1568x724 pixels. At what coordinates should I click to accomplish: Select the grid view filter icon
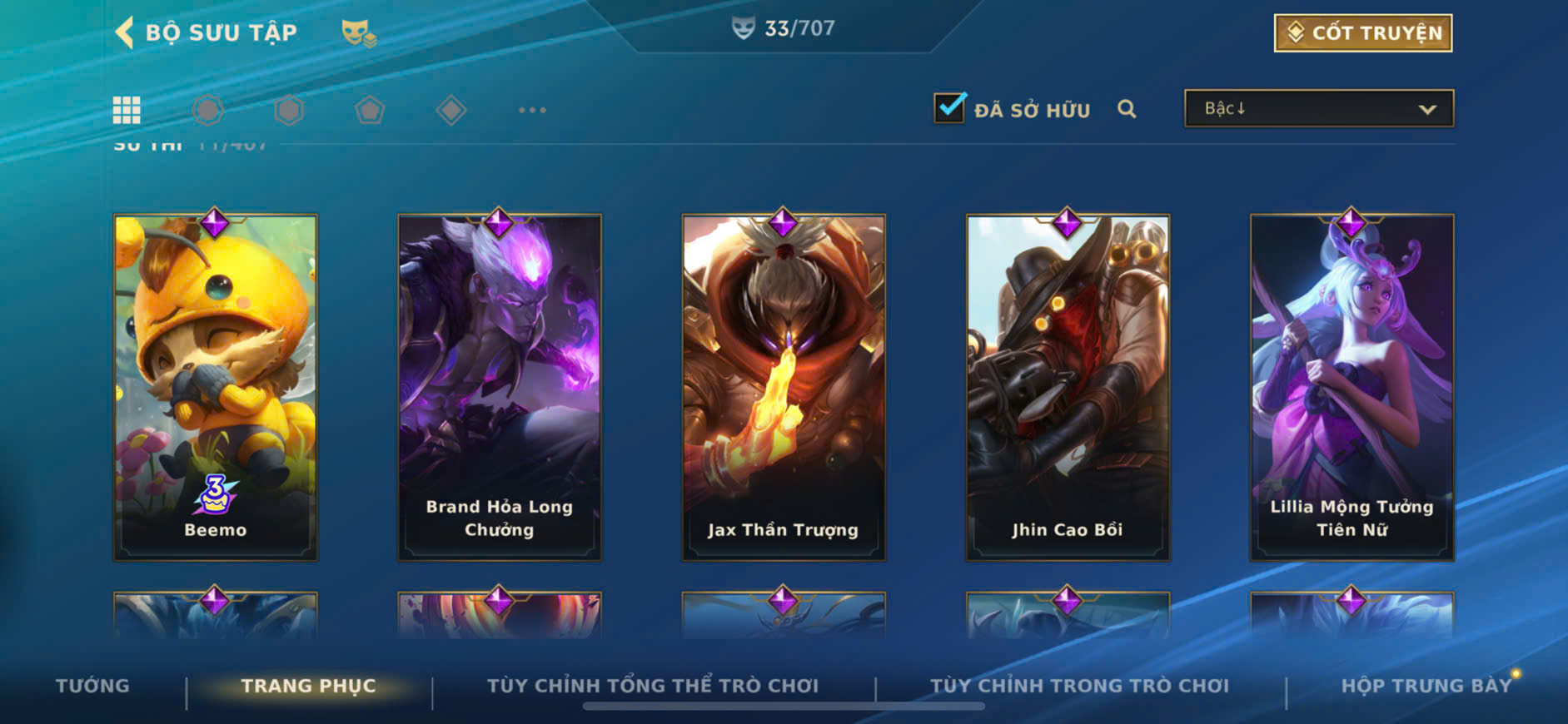point(127,110)
